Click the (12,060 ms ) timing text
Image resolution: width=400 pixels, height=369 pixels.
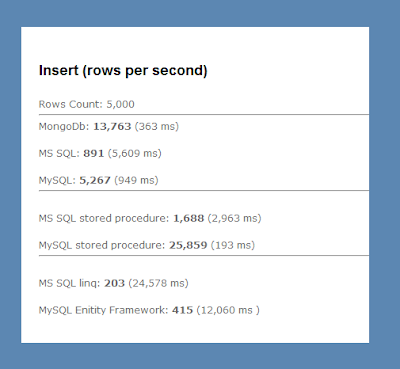[x=228, y=310]
